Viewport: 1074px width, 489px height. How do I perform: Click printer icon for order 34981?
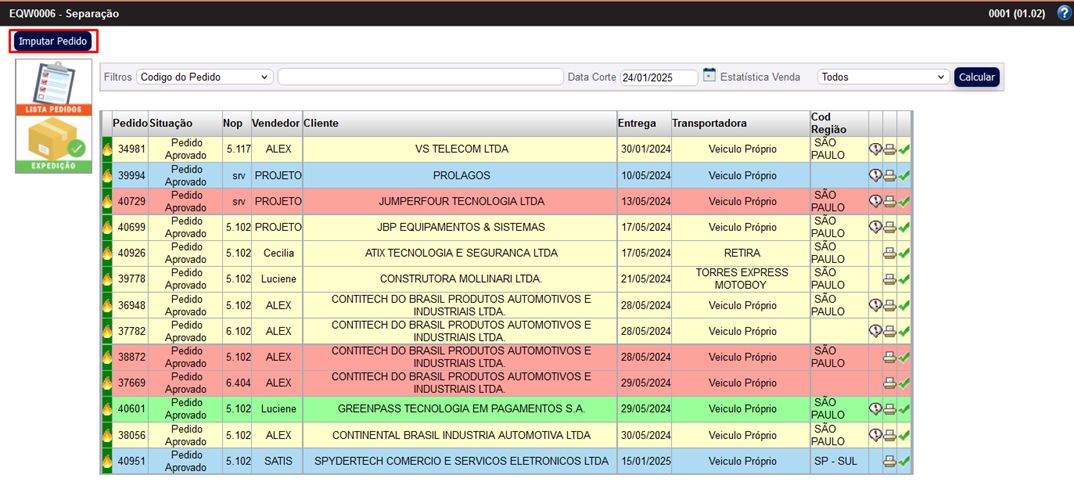(x=889, y=149)
